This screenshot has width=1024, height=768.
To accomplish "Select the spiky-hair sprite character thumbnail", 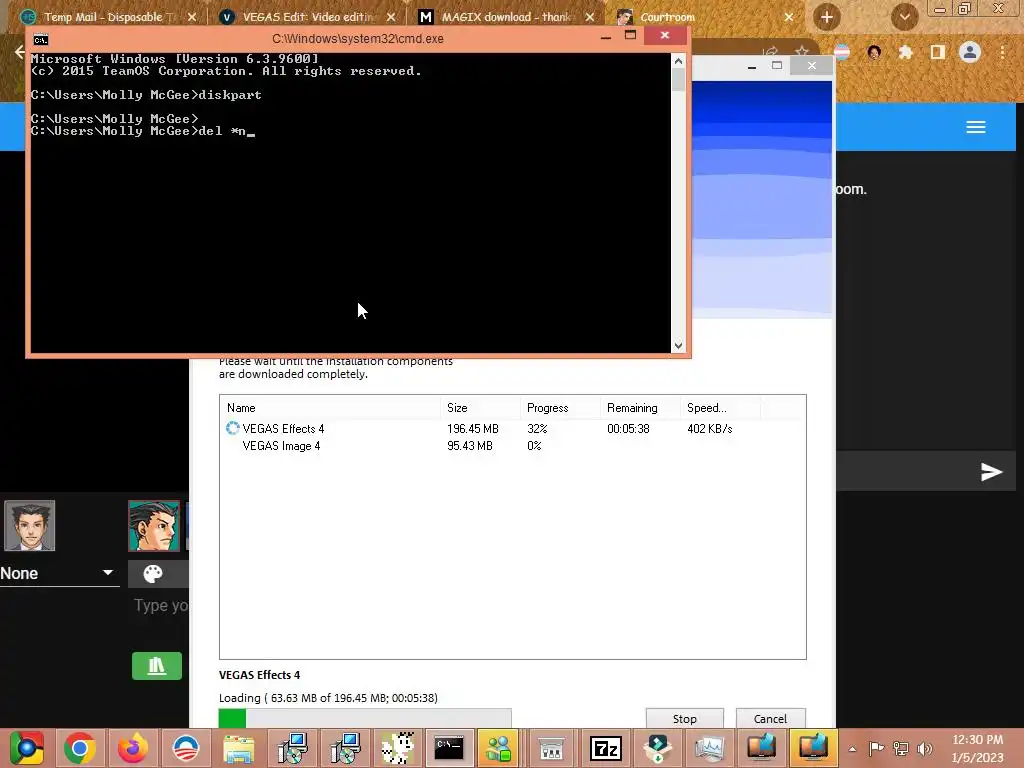I will [x=154, y=526].
